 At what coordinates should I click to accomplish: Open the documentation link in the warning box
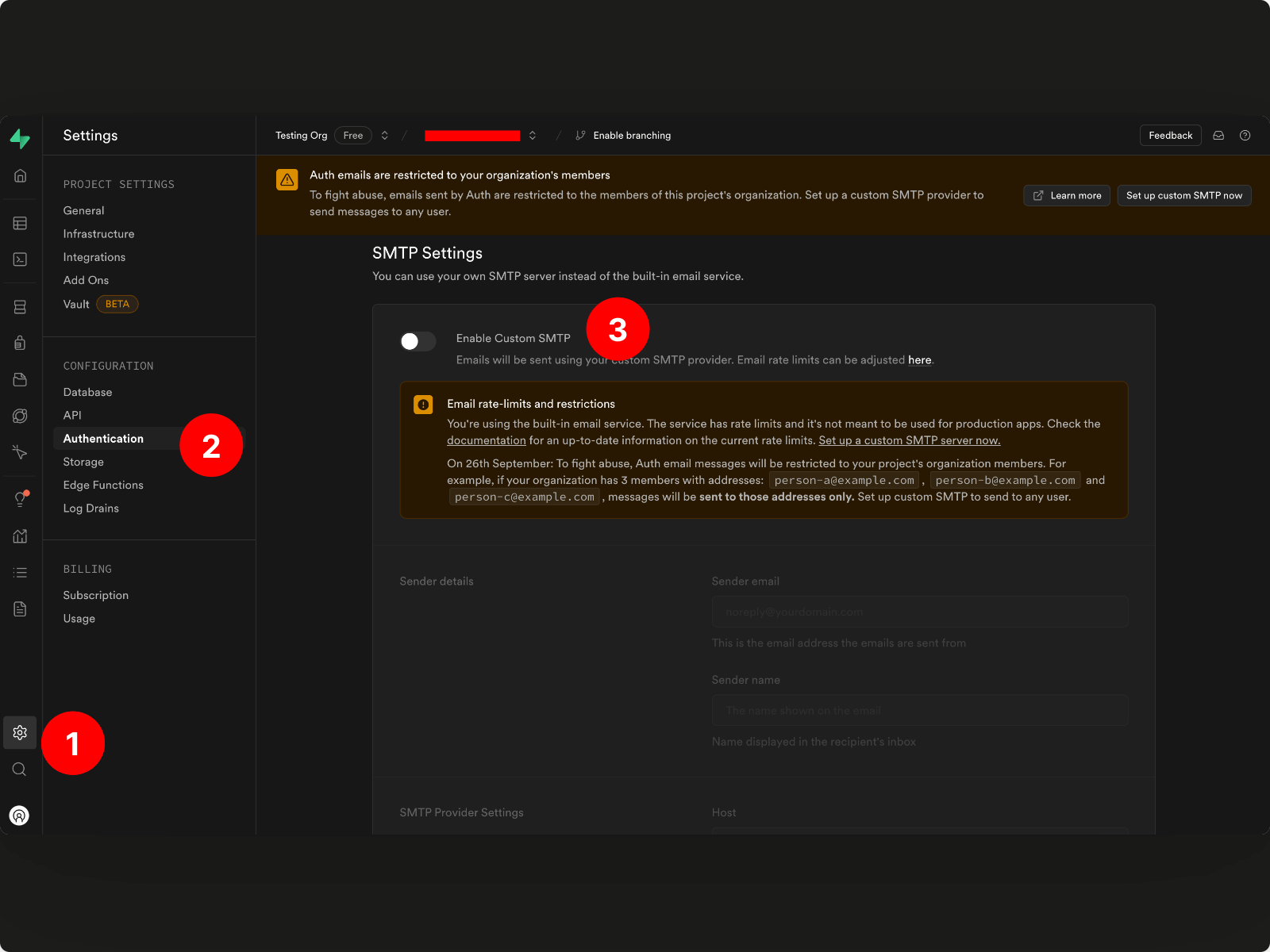click(487, 440)
